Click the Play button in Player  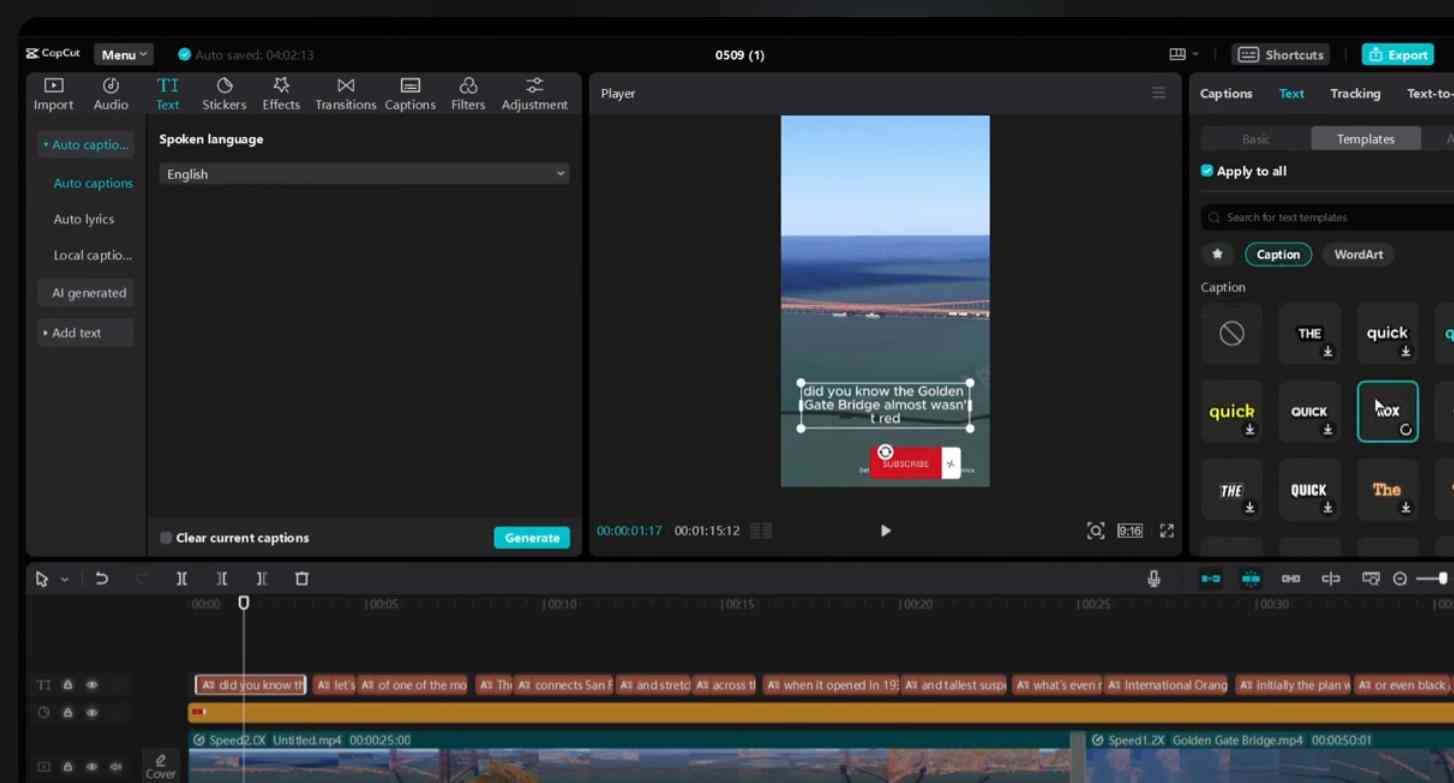[x=885, y=531]
